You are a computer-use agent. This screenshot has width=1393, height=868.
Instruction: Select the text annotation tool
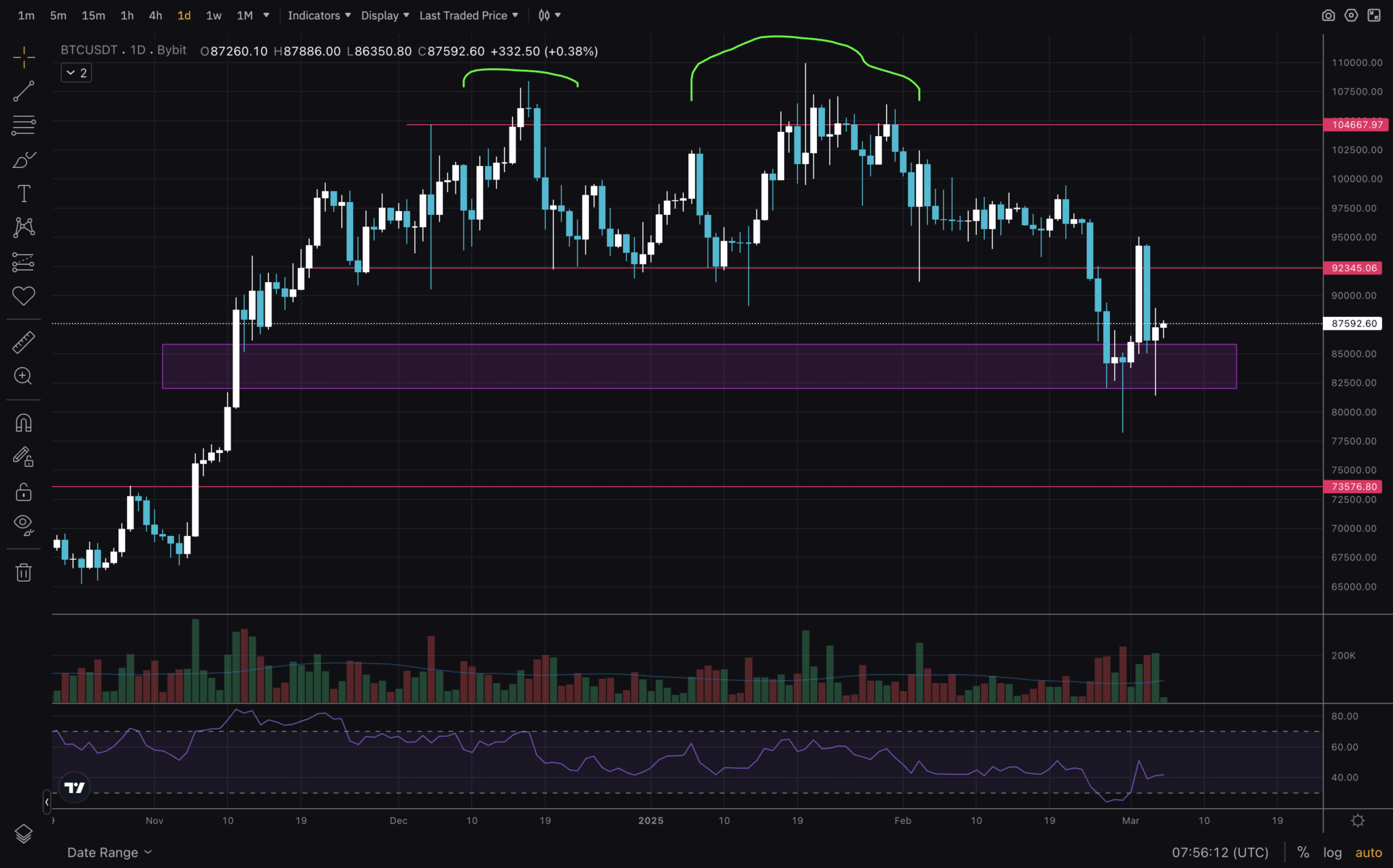[24, 194]
